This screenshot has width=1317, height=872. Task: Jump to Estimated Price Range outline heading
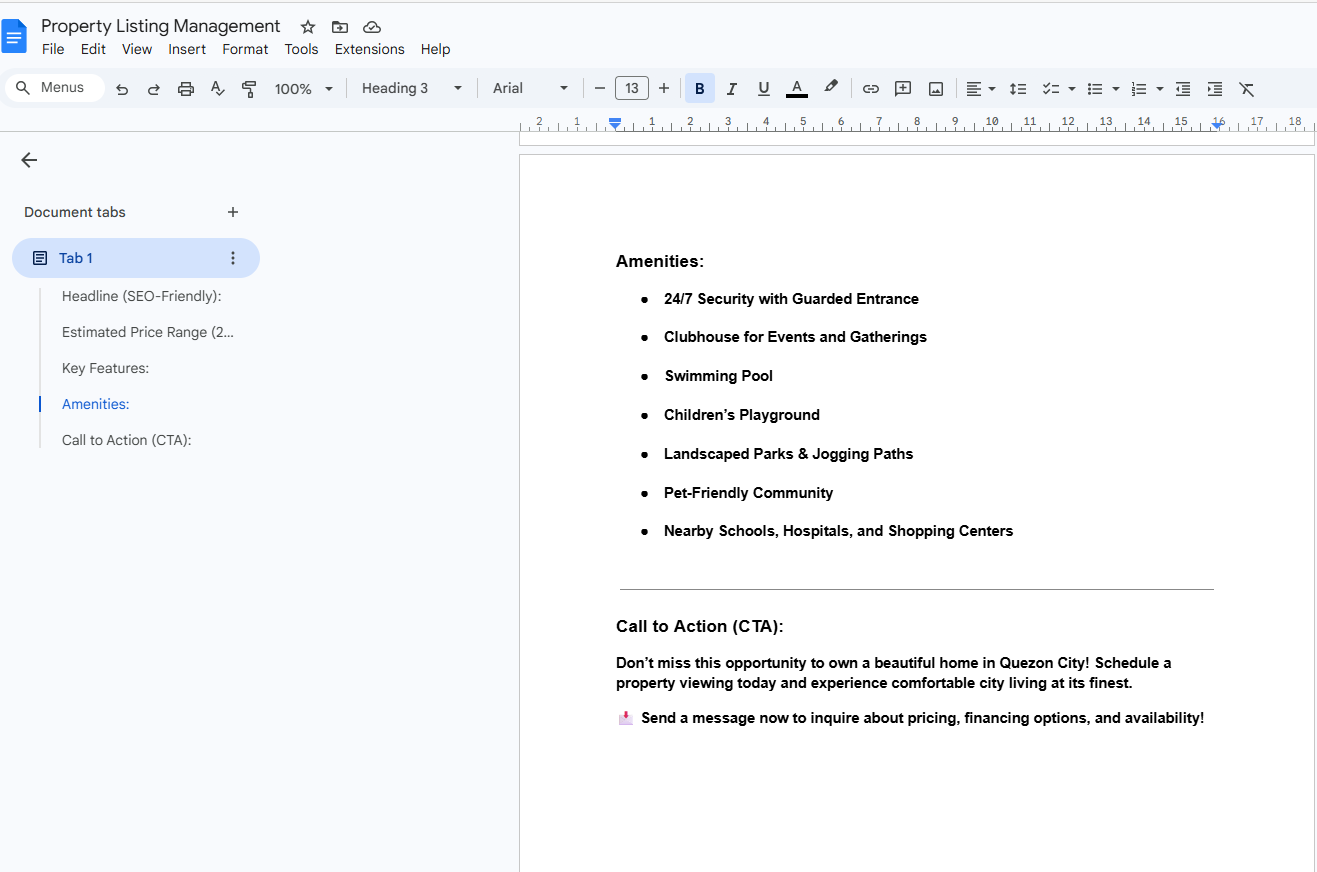pyautogui.click(x=148, y=332)
